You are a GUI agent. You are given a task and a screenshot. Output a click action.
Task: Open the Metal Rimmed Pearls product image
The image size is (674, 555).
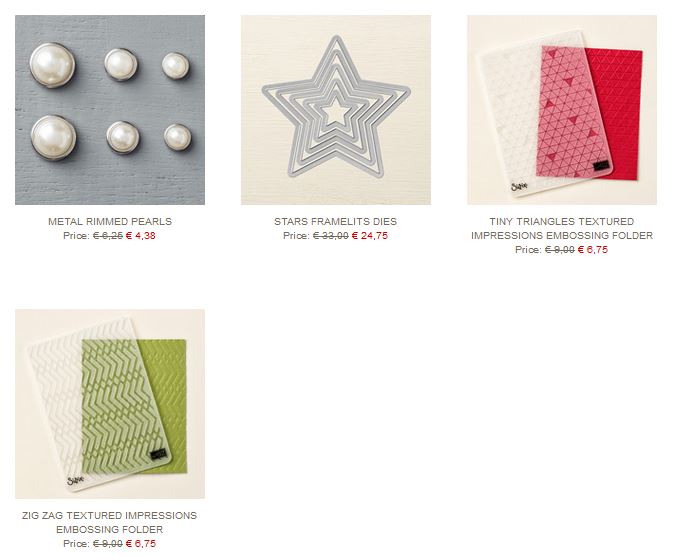coord(110,110)
